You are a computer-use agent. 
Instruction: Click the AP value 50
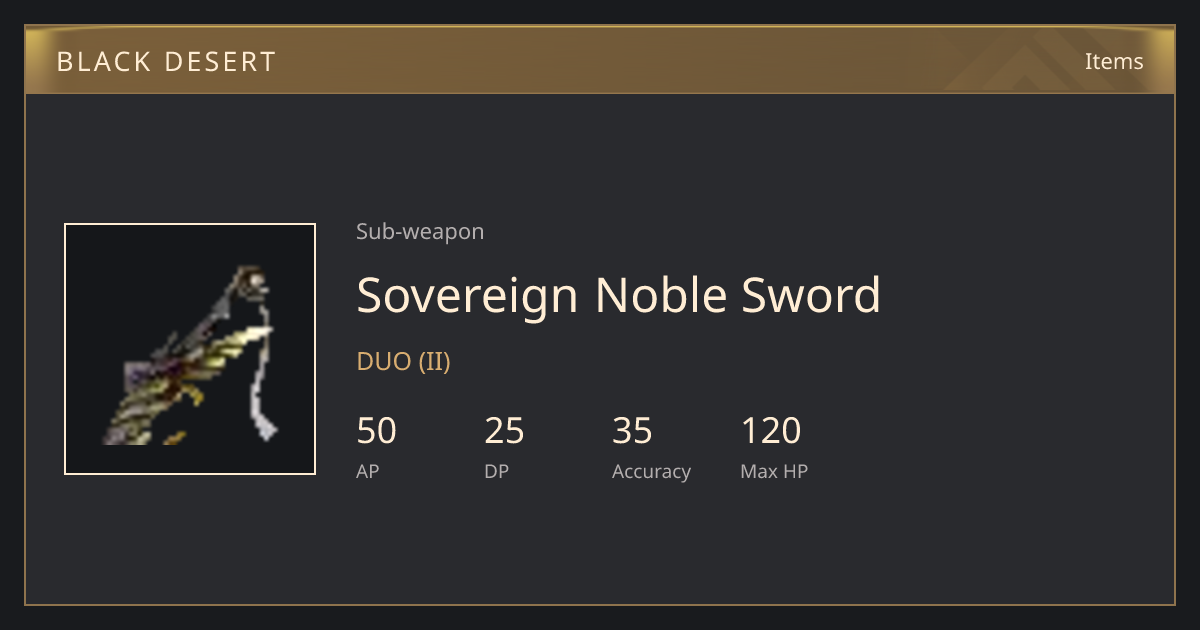[x=377, y=431]
